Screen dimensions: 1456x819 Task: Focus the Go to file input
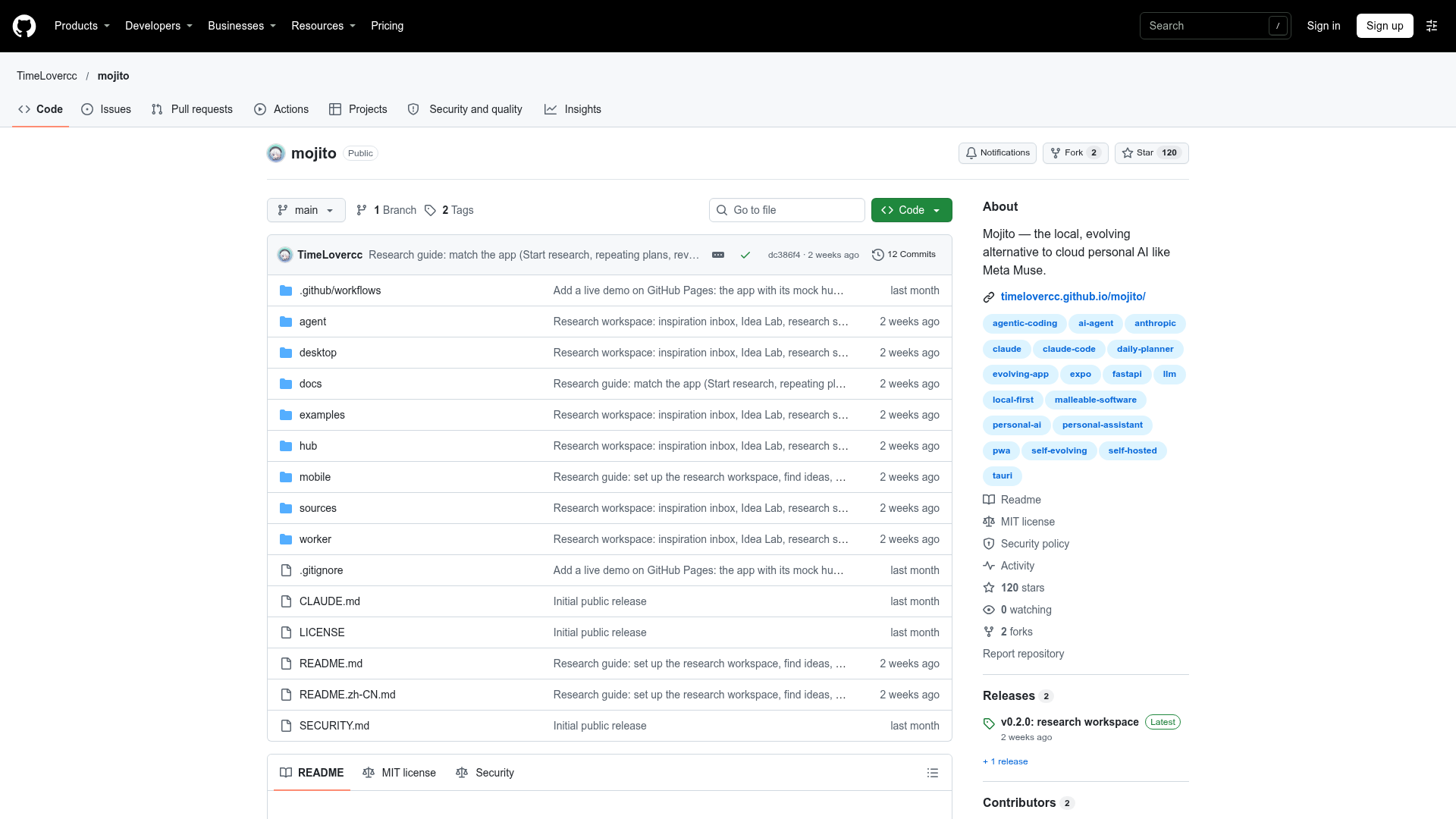(x=787, y=210)
